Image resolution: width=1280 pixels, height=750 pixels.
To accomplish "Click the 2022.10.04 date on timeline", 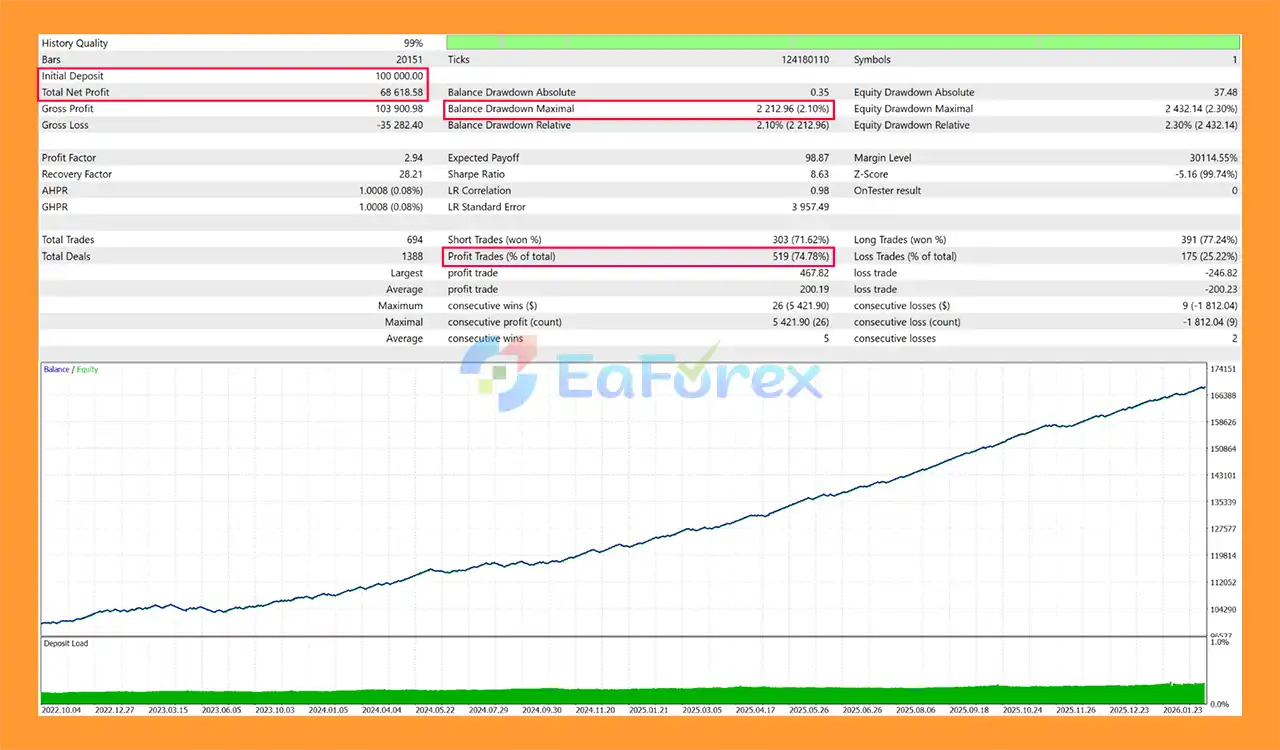I will click(64, 710).
